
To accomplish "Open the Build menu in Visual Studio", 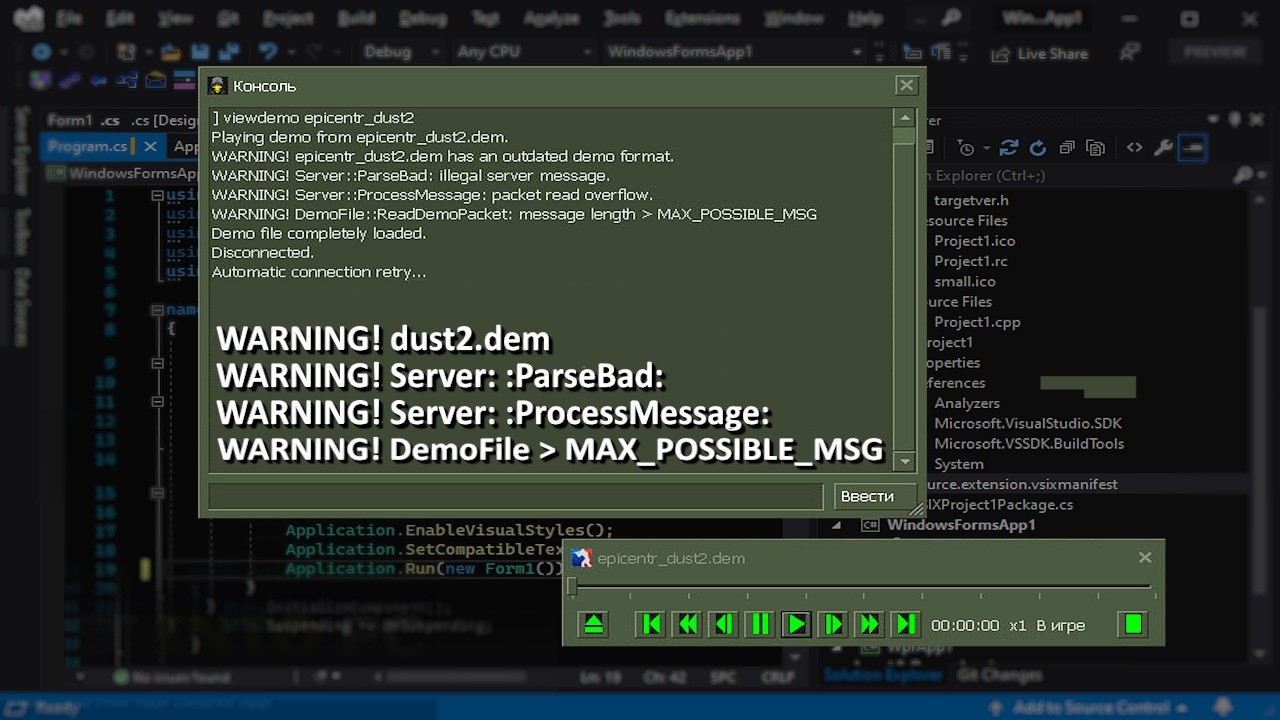I will [357, 18].
